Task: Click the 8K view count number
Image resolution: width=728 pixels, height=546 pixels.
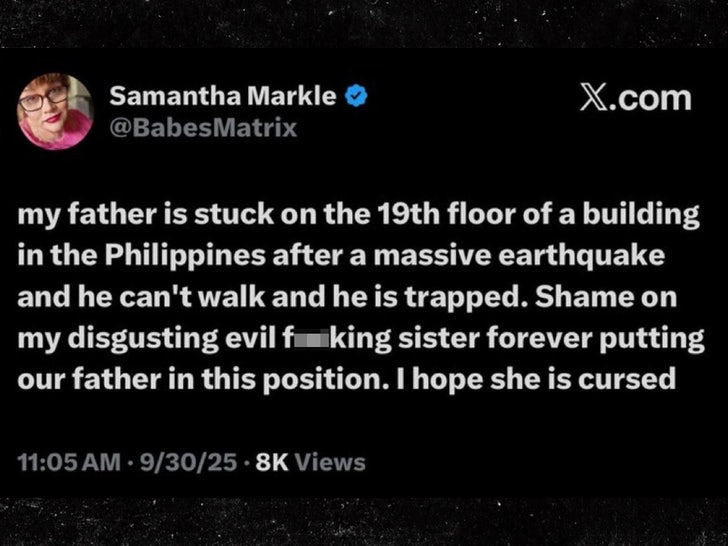Action: (x=271, y=463)
